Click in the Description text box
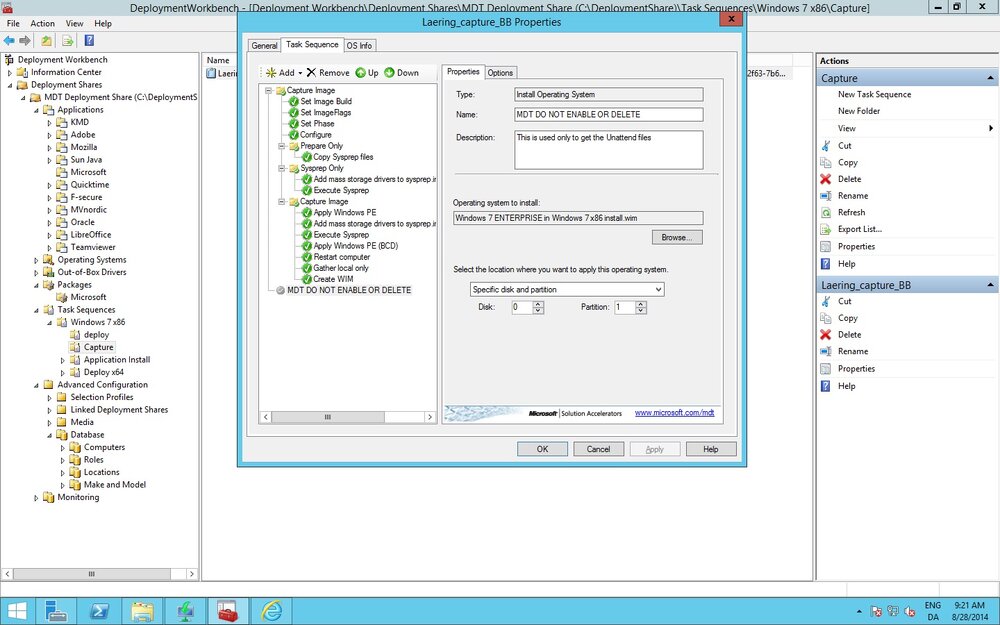Viewport: 1000px width, 625px height. tap(608, 150)
